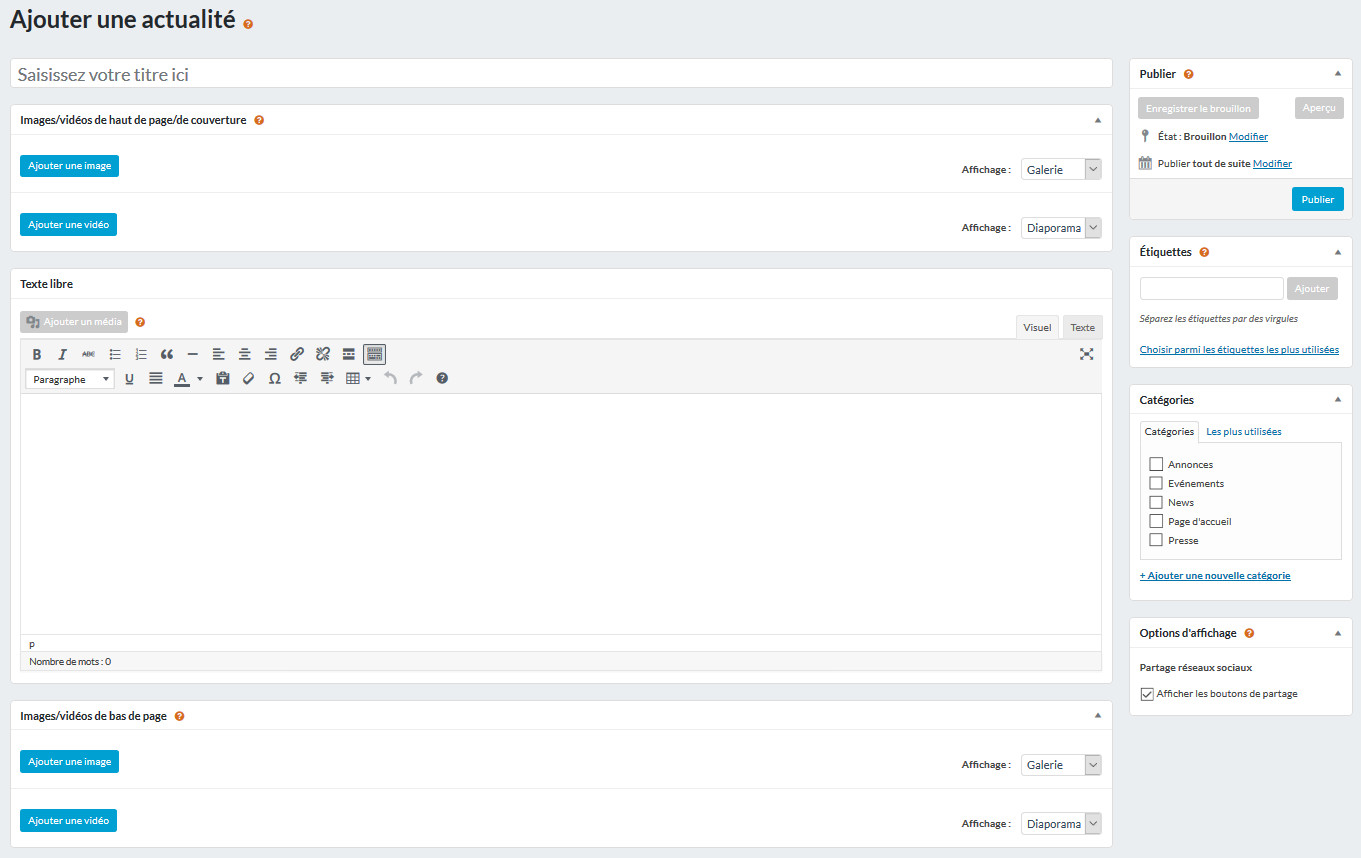This screenshot has width=1361, height=858.
Task: Apply strikethrough formatting
Action: (x=88, y=354)
